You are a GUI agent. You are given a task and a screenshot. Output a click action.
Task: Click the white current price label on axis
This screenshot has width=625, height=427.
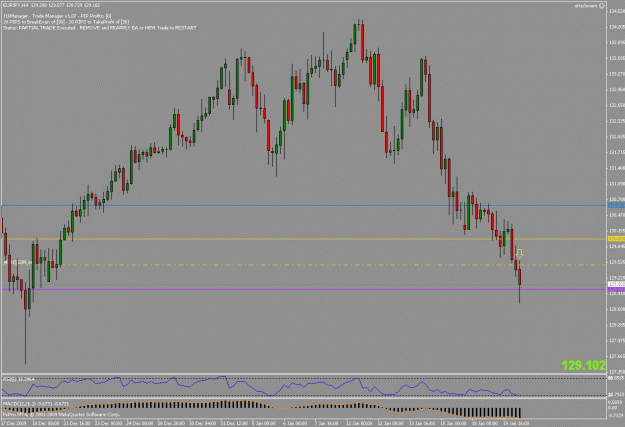[616, 284]
